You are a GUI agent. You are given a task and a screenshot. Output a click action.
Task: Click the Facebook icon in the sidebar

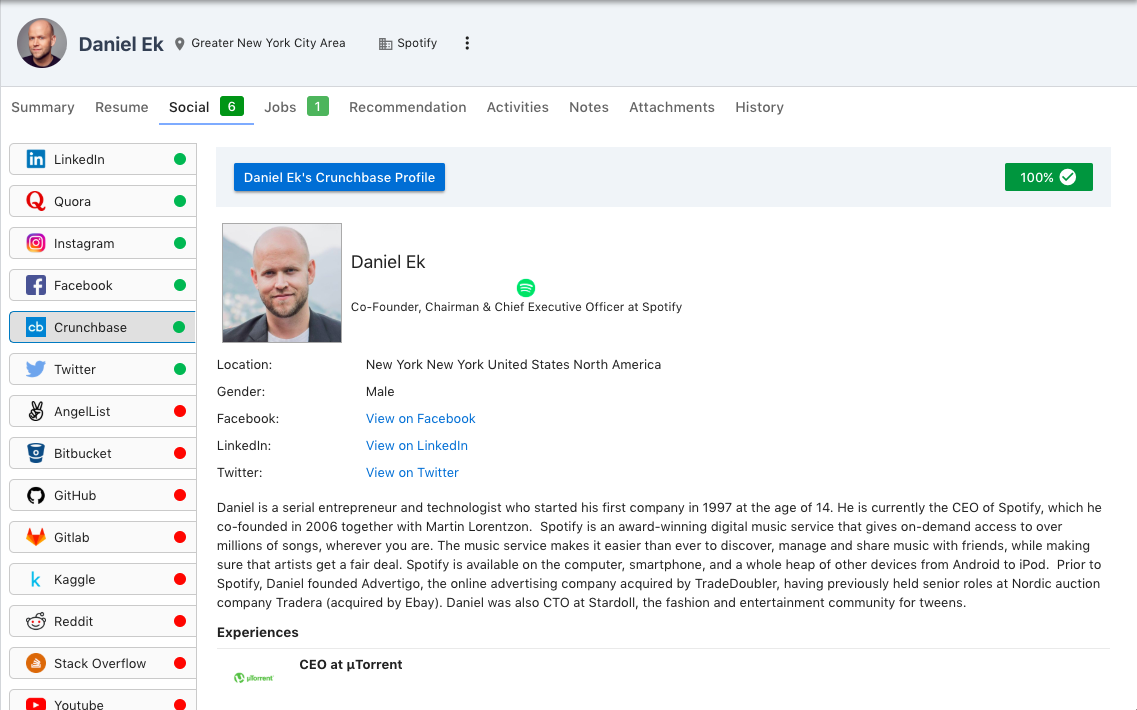[x=36, y=285]
